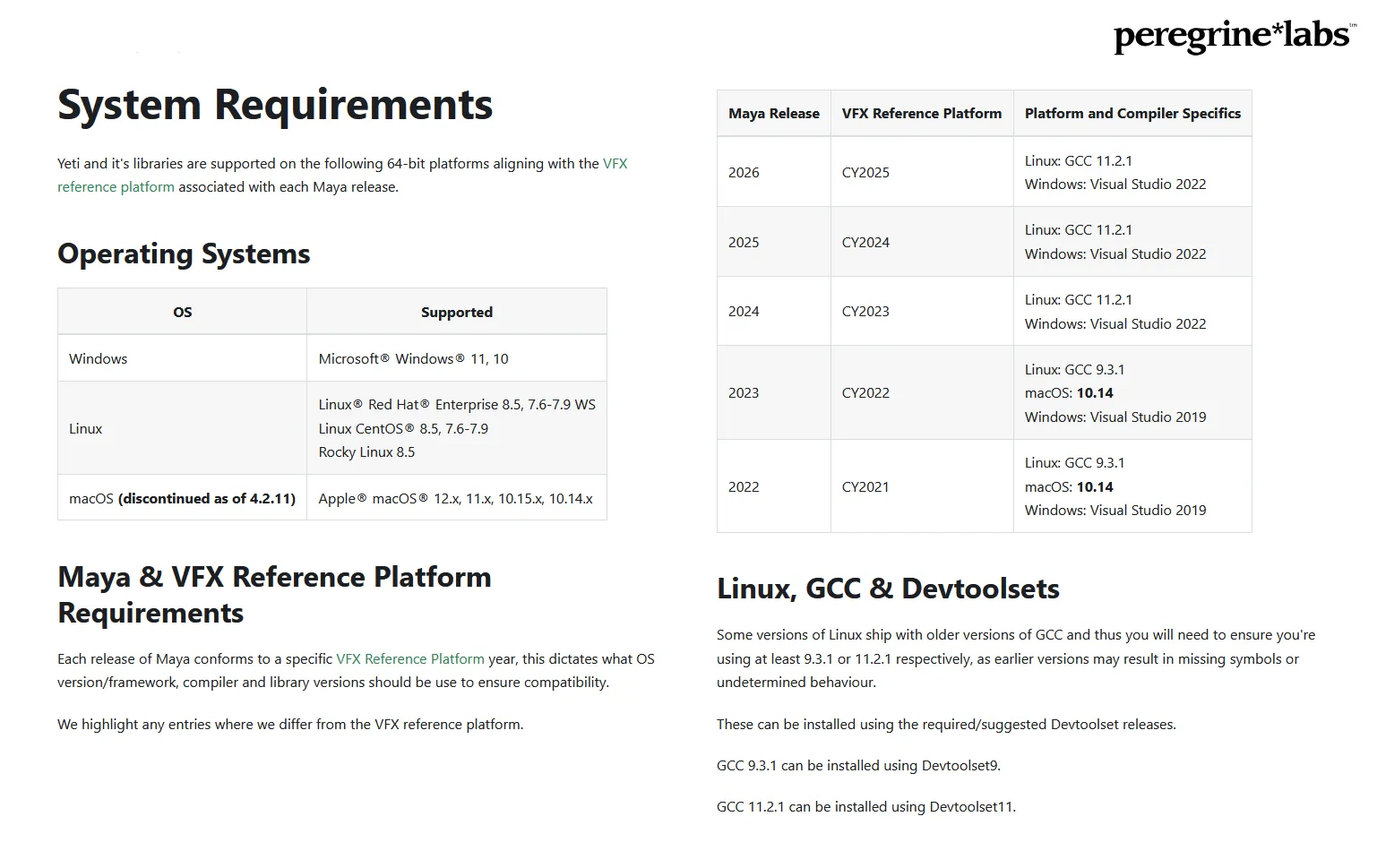Screen dimensions: 1377x868
Task: Click "macOS: 10.14" in the 2022 row
Action: 1069,486
